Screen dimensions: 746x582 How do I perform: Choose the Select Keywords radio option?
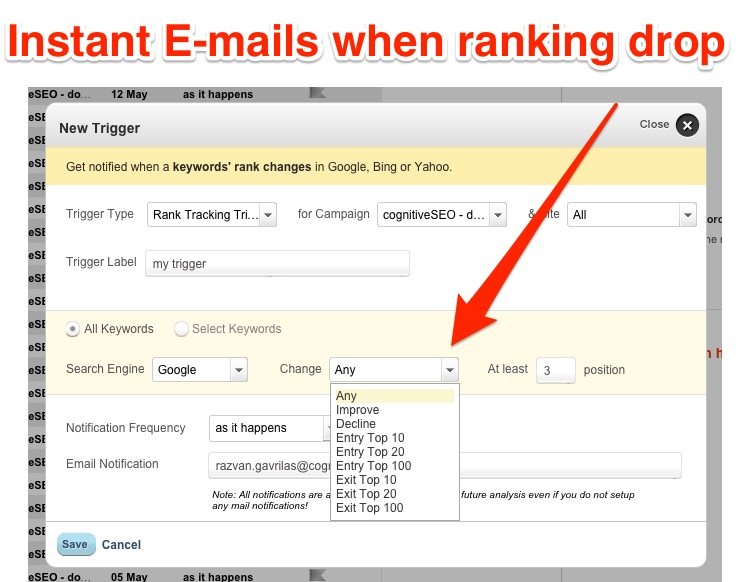pyautogui.click(x=181, y=329)
